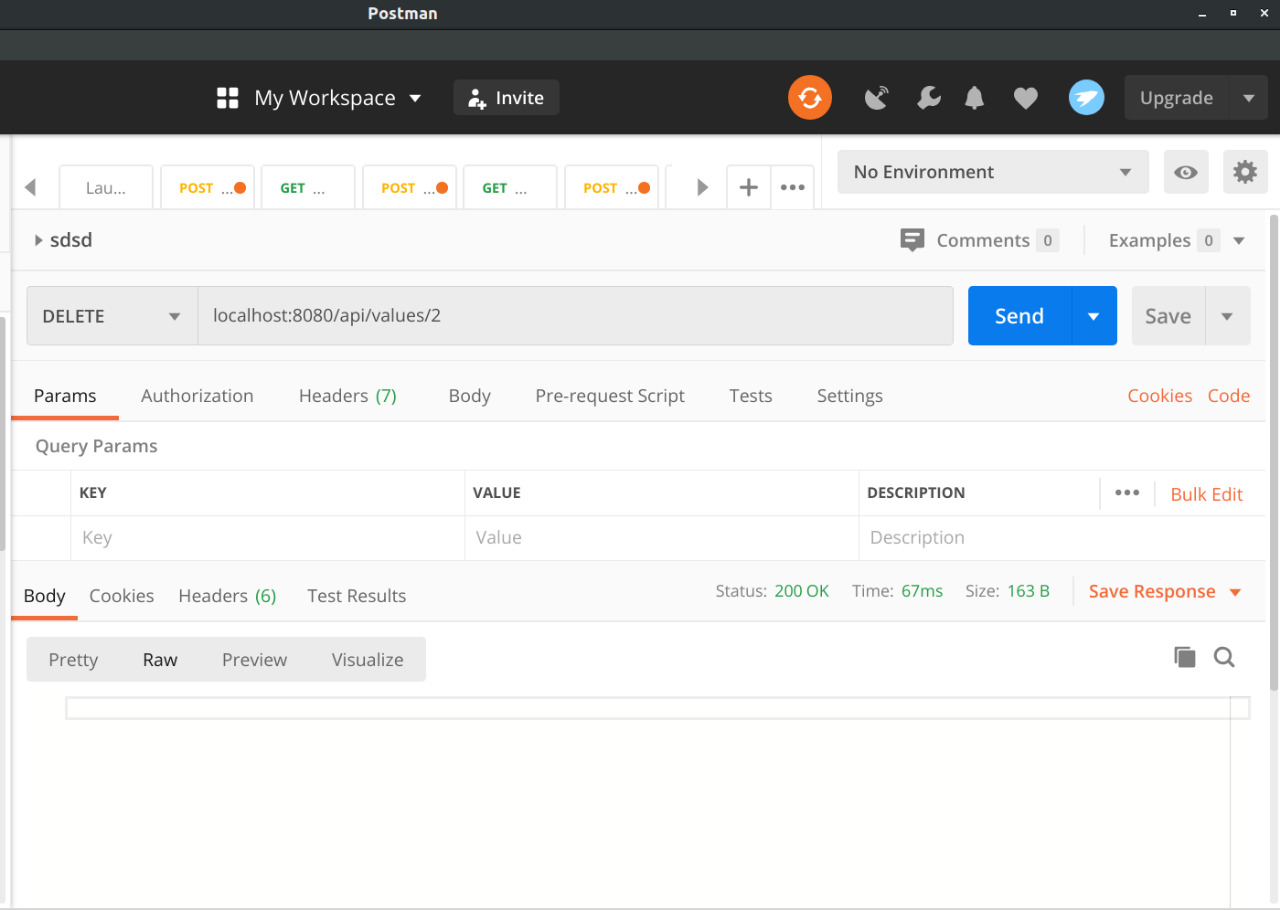Copy response with the copy icon
Screen dimensions: 1280x910
click(x=1185, y=657)
